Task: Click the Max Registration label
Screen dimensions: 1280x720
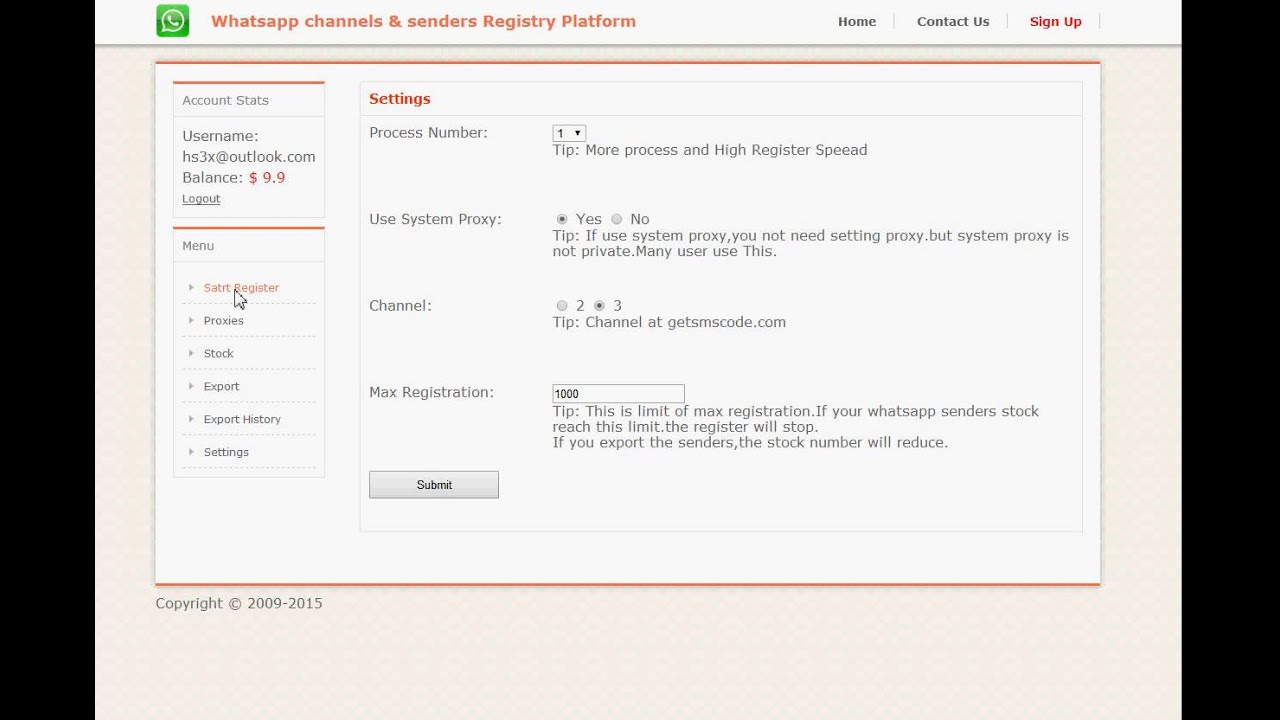Action: point(431,393)
